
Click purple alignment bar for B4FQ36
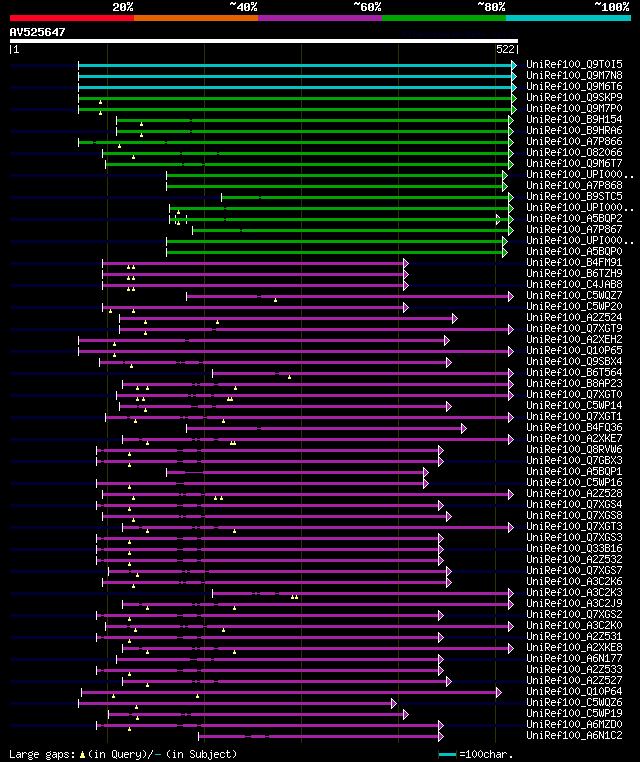324,429
